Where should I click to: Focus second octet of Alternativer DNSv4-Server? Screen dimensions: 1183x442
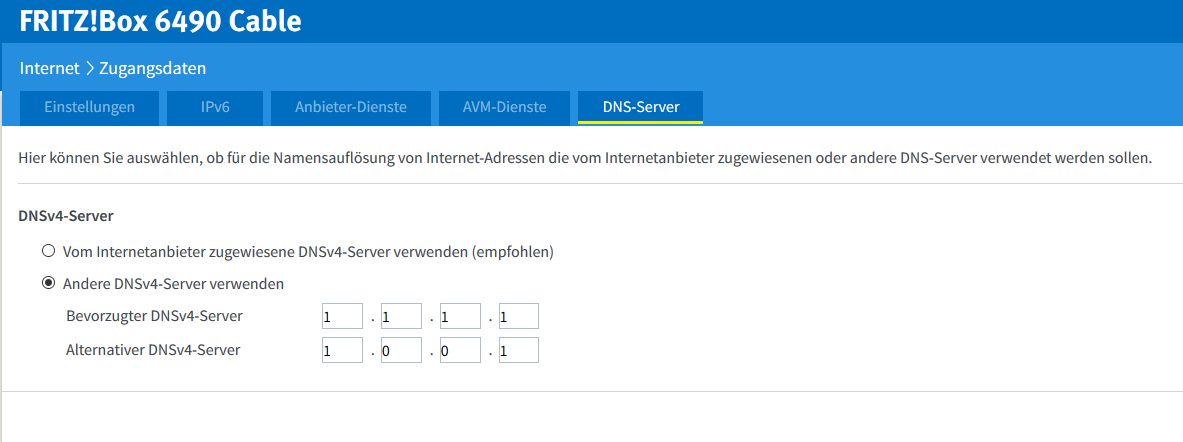400,350
